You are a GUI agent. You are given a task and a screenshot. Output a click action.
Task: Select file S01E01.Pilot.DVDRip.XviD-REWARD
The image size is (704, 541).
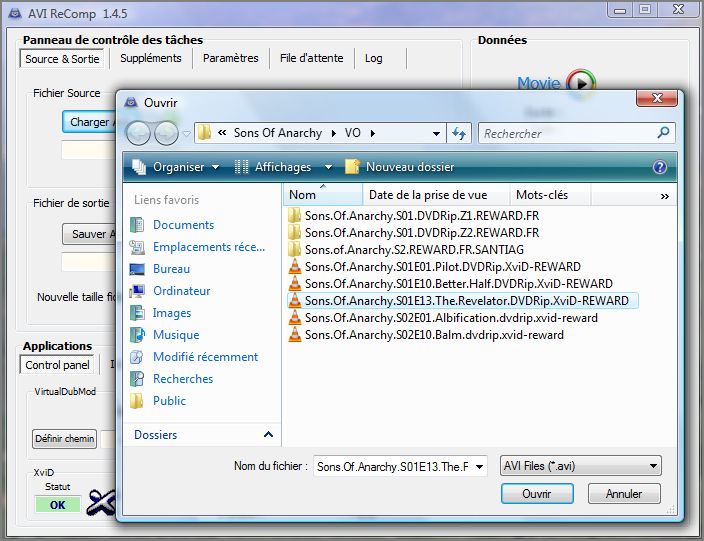pyautogui.click(x=442, y=267)
